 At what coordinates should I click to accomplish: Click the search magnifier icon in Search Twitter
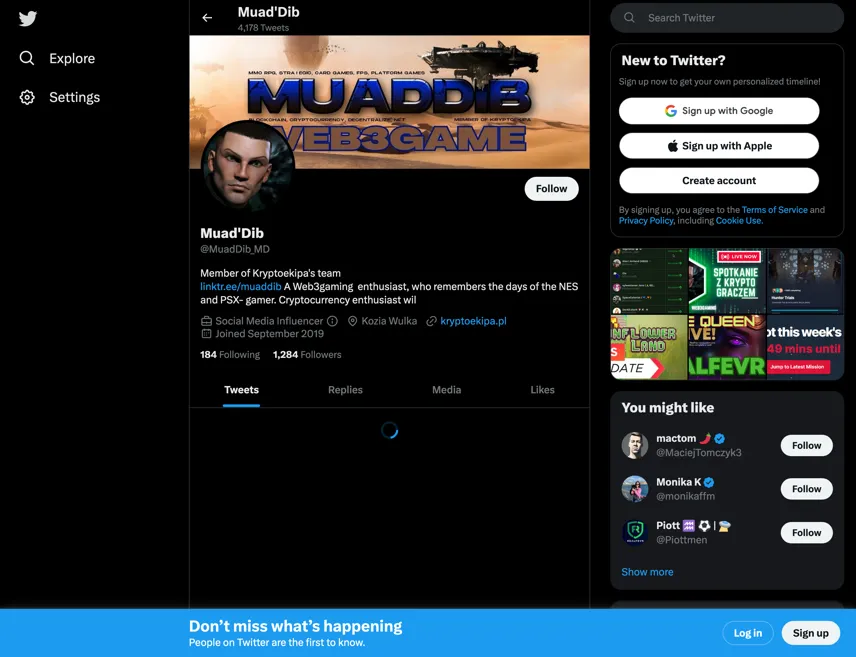[629, 17]
